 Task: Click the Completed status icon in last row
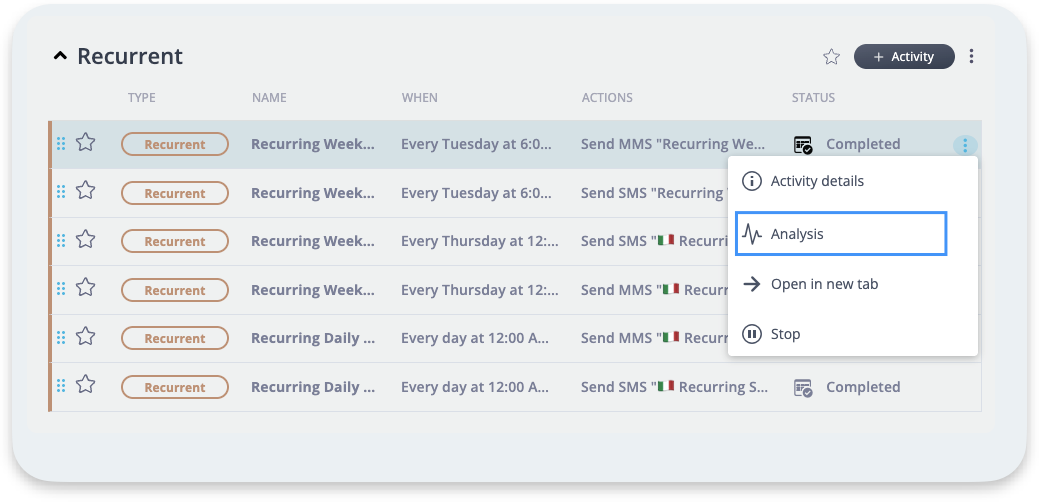pos(803,388)
